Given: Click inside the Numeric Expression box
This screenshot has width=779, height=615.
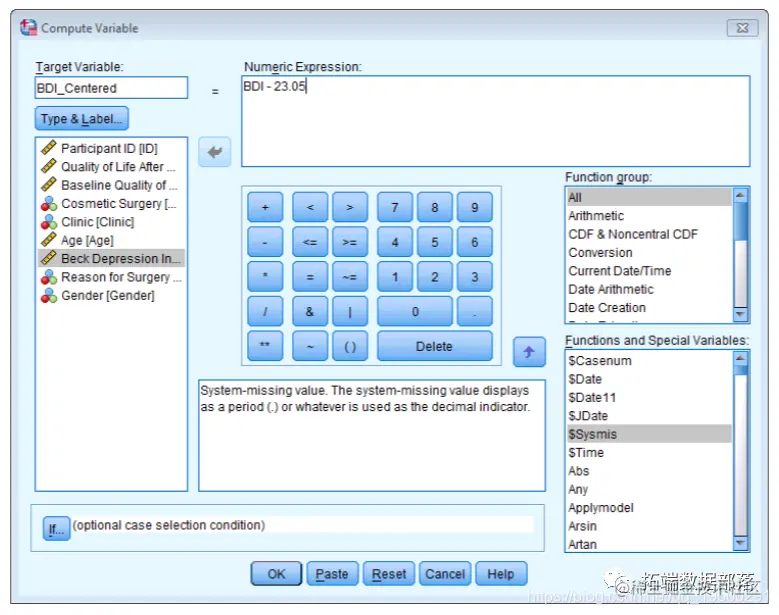Looking at the screenshot, I should 495,121.
